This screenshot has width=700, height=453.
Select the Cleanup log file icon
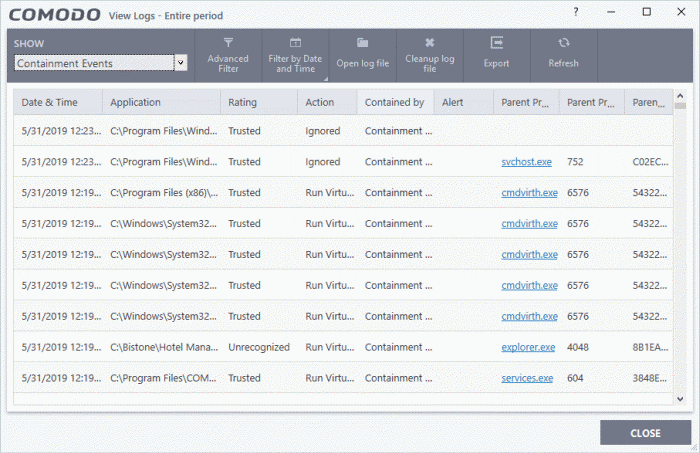(x=429, y=43)
